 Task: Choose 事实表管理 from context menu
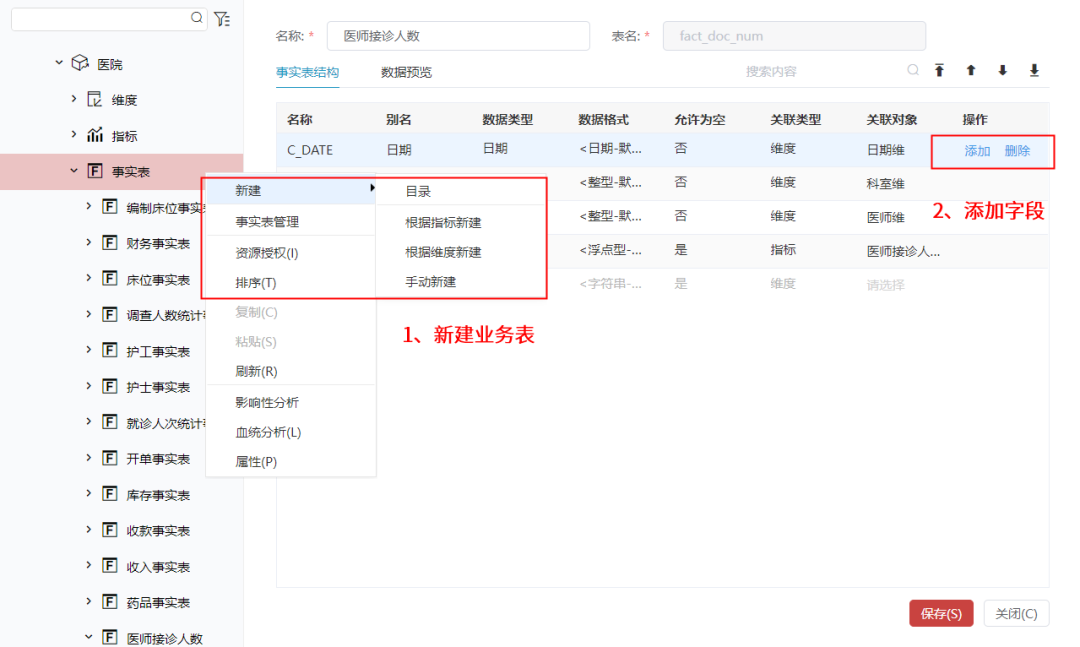291,222
